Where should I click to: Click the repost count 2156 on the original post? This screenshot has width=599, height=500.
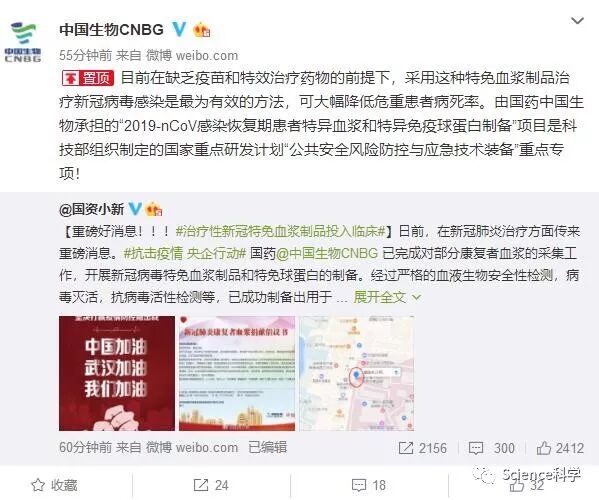(423, 448)
